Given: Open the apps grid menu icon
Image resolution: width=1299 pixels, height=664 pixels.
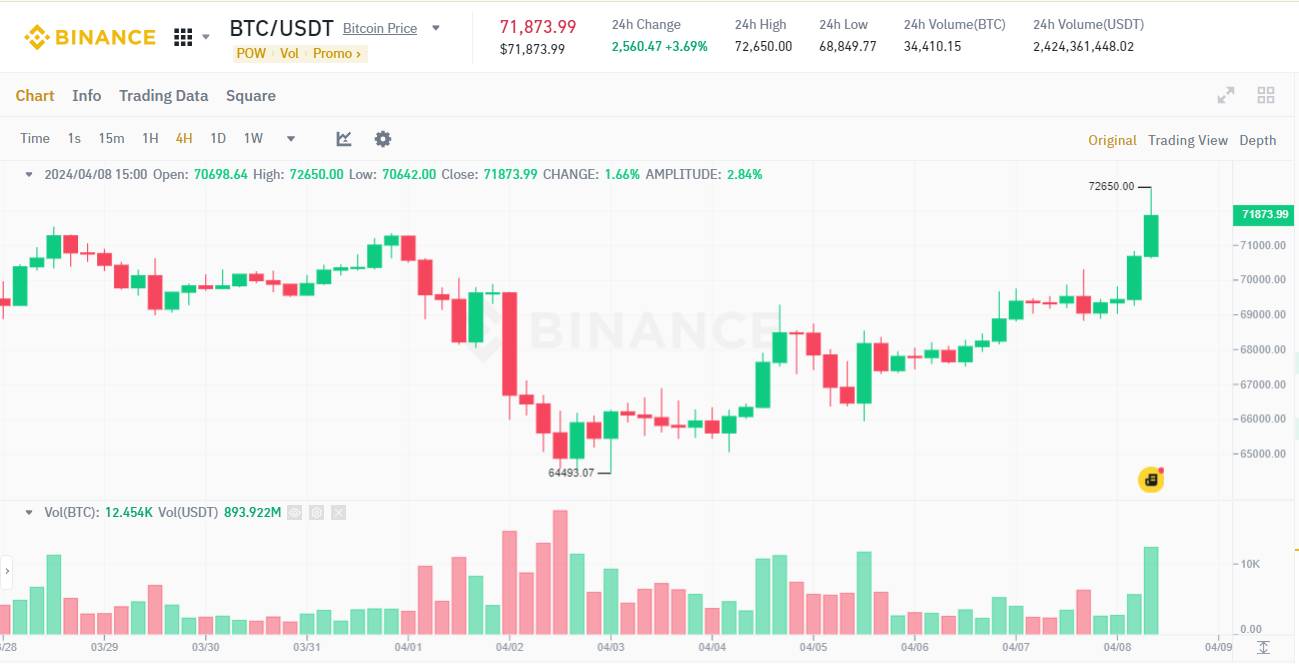Looking at the screenshot, I should tap(183, 38).
